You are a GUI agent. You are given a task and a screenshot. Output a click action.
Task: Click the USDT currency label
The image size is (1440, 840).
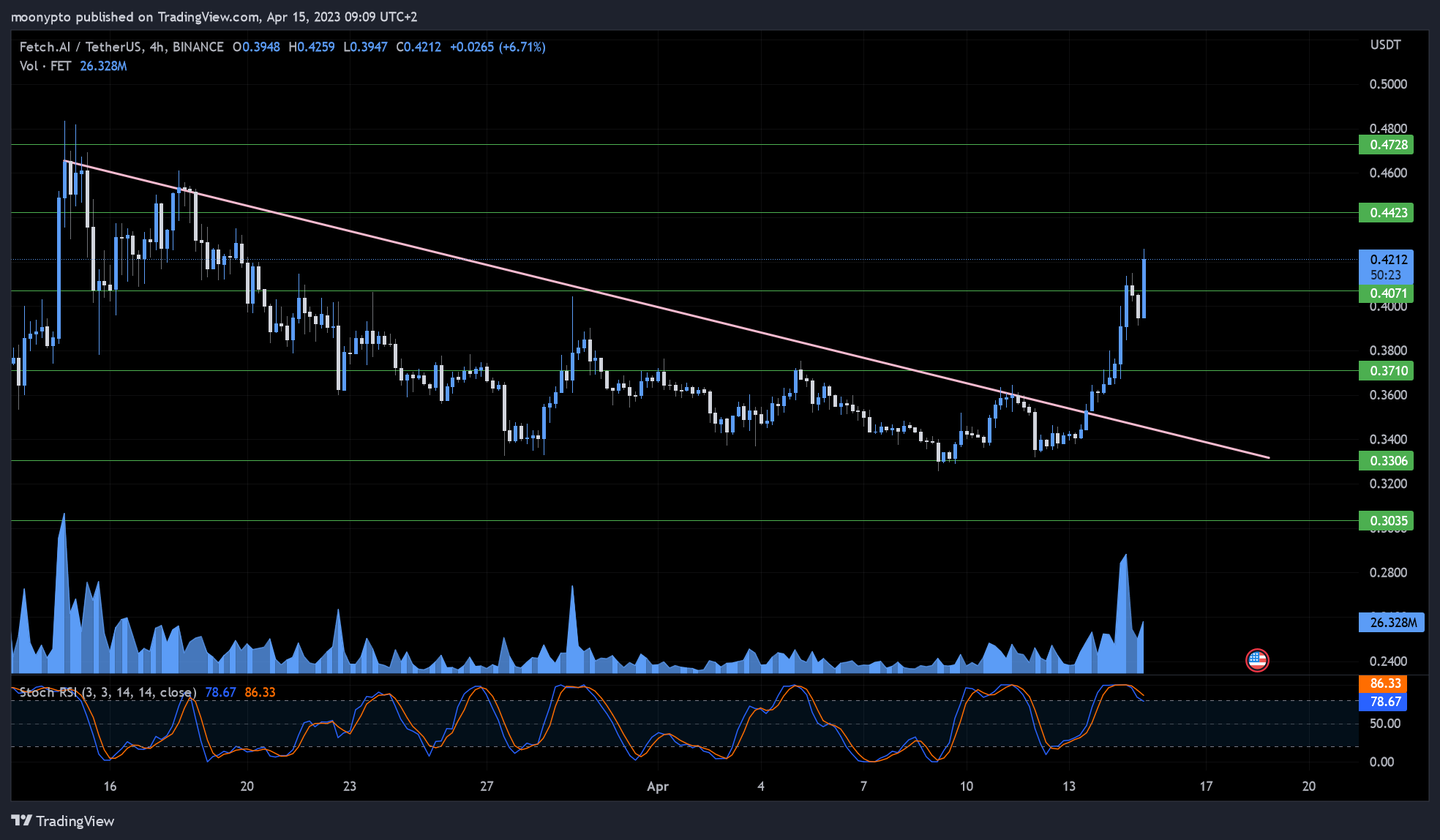click(x=1385, y=45)
